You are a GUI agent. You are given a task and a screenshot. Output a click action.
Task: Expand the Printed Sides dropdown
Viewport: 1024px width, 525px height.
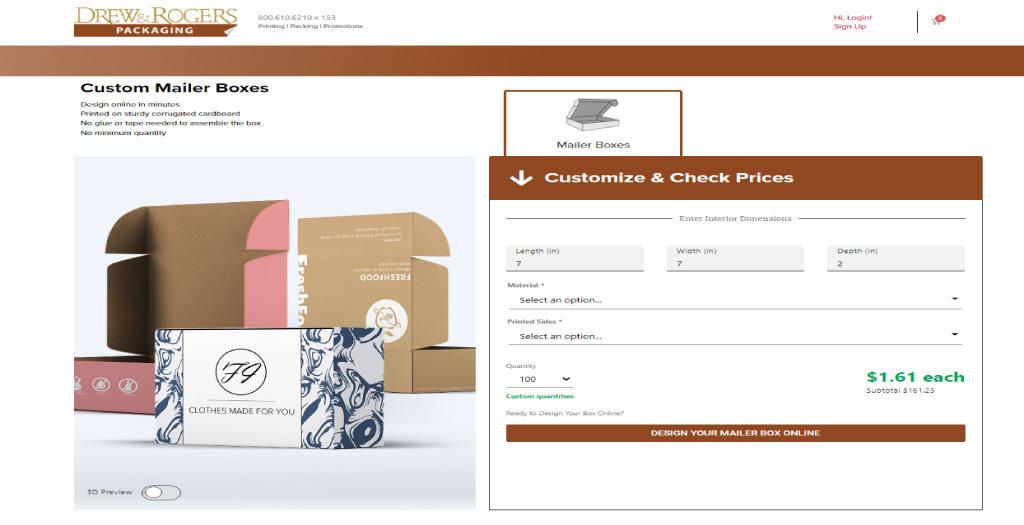point(735,336)
